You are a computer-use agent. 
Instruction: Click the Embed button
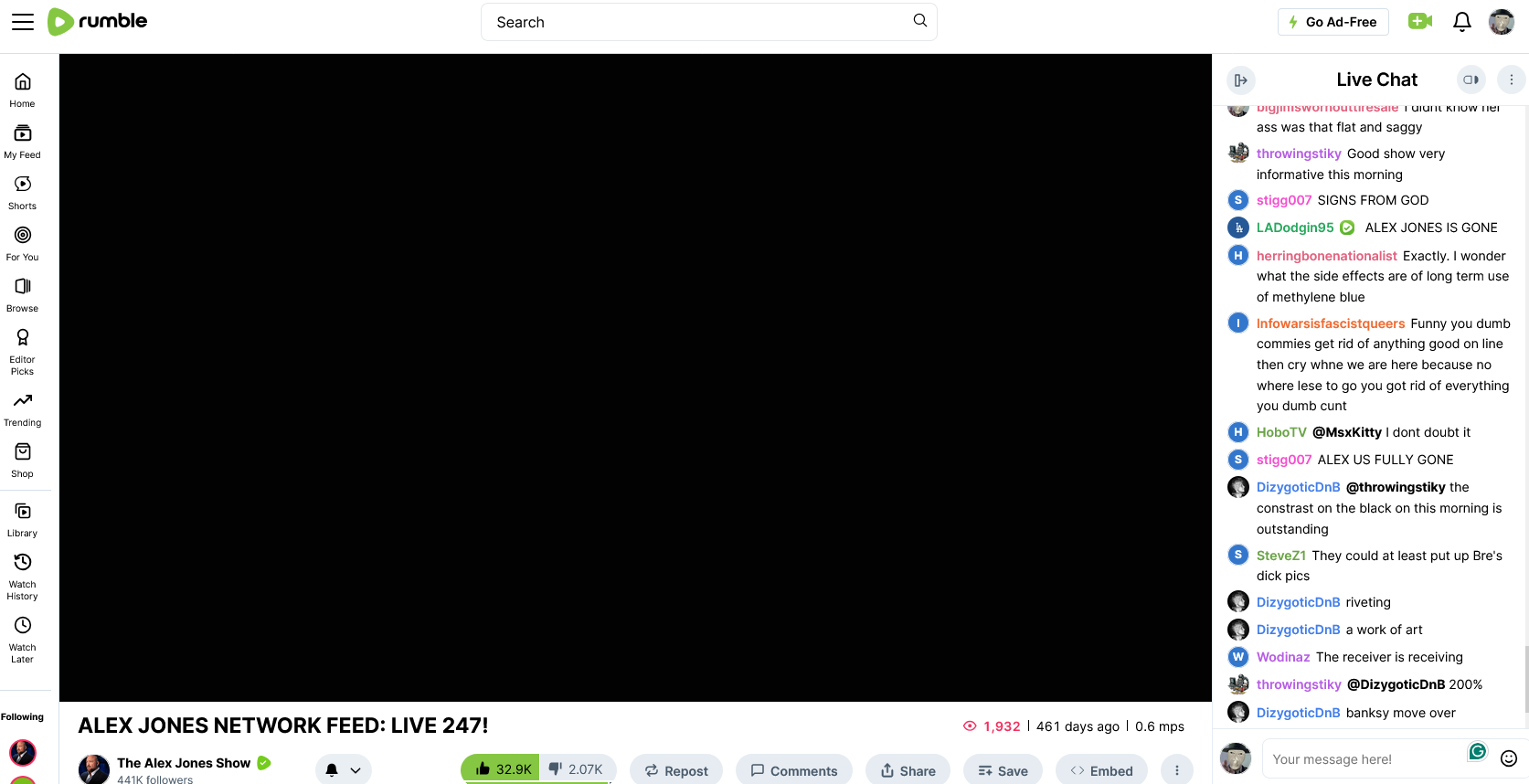1101,770
